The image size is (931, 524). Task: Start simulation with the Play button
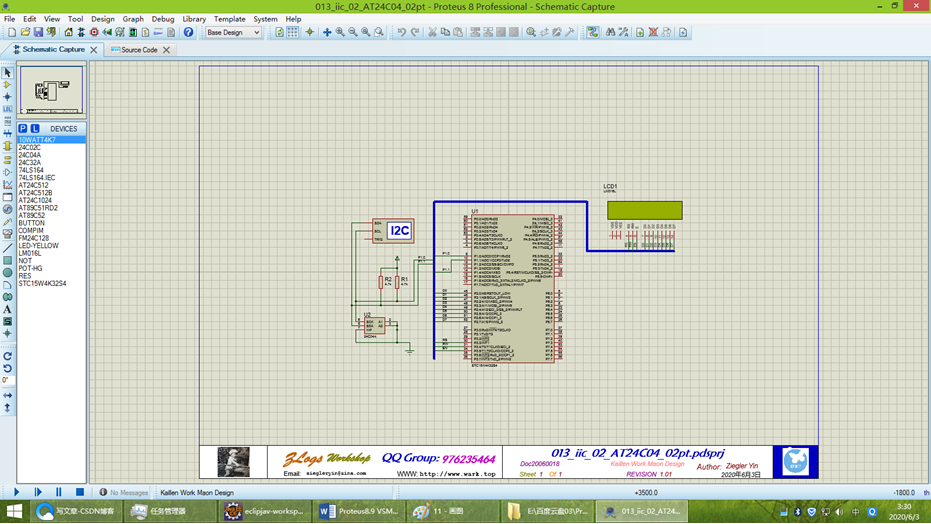click(17, 492)
